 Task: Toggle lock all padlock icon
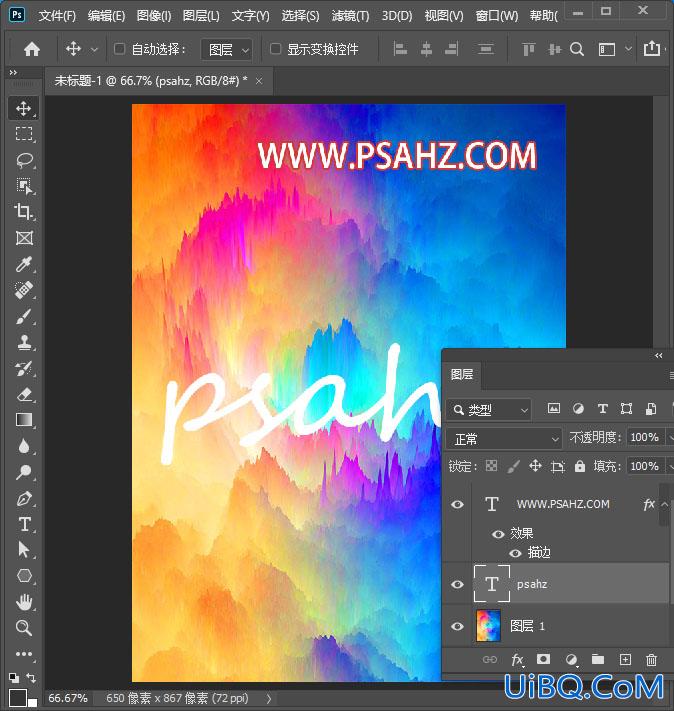click(580, 466)
